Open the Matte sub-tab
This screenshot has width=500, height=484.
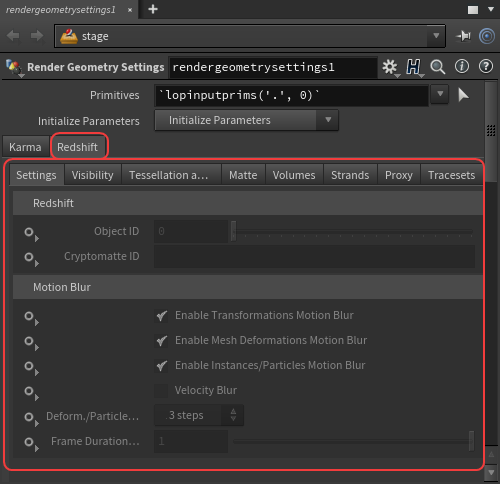click(243, 175)
